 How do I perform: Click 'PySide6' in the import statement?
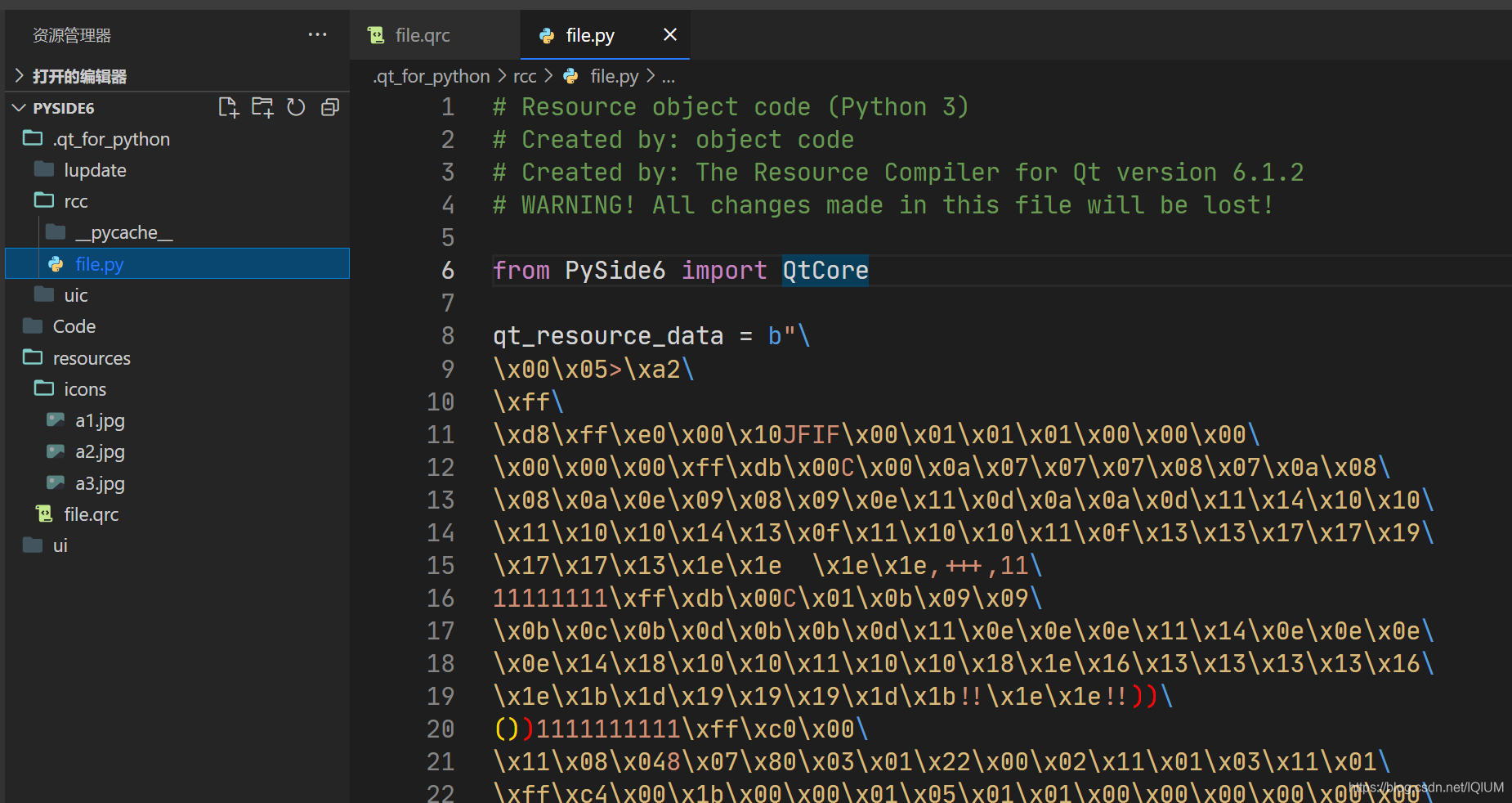coord(615,271)
